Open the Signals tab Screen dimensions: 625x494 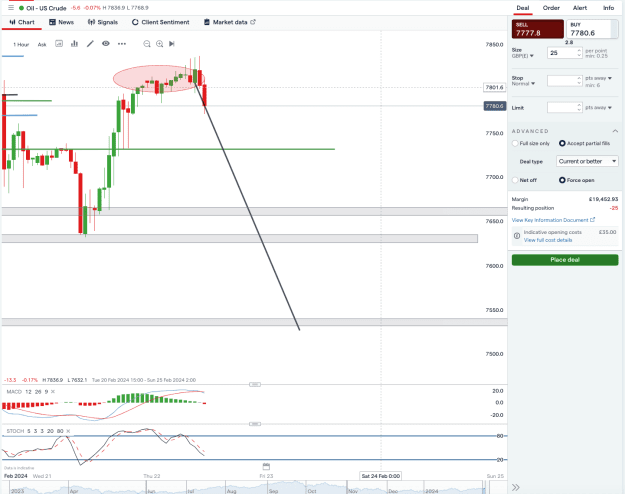coord(103,22)
